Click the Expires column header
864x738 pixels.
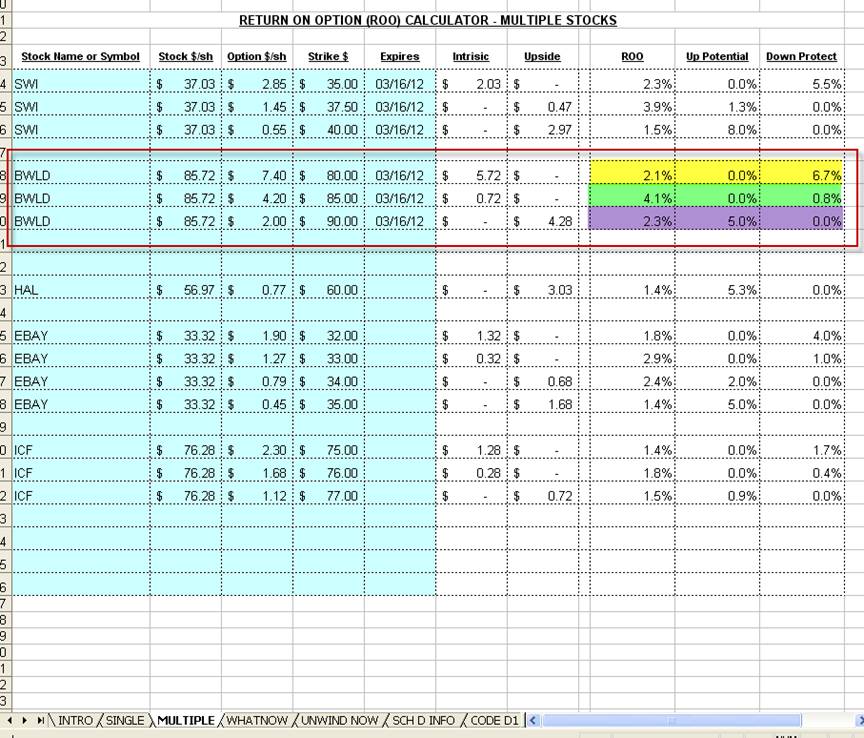(x=400, y=56)
